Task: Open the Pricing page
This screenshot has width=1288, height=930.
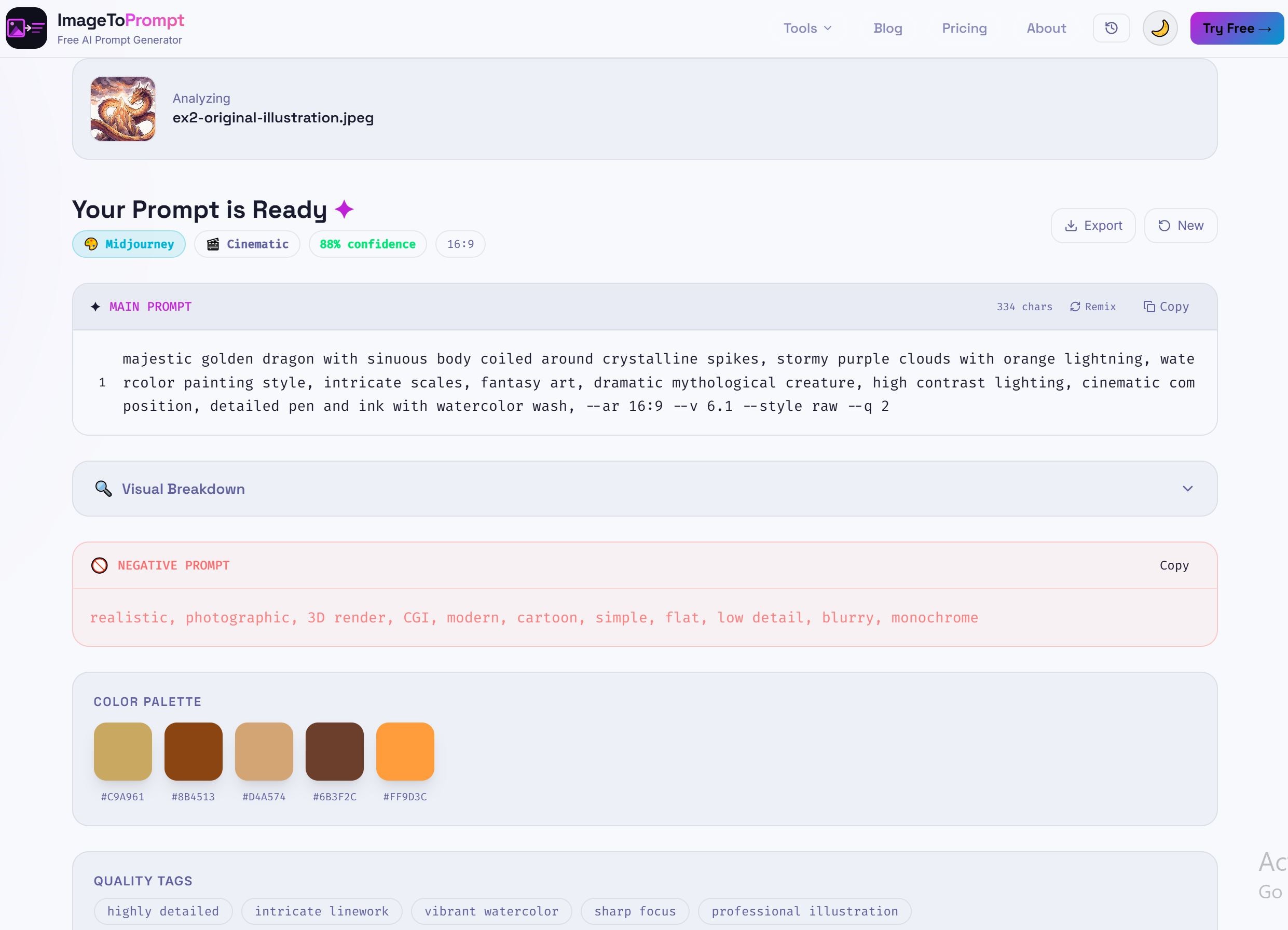Action: coord(964,28)
